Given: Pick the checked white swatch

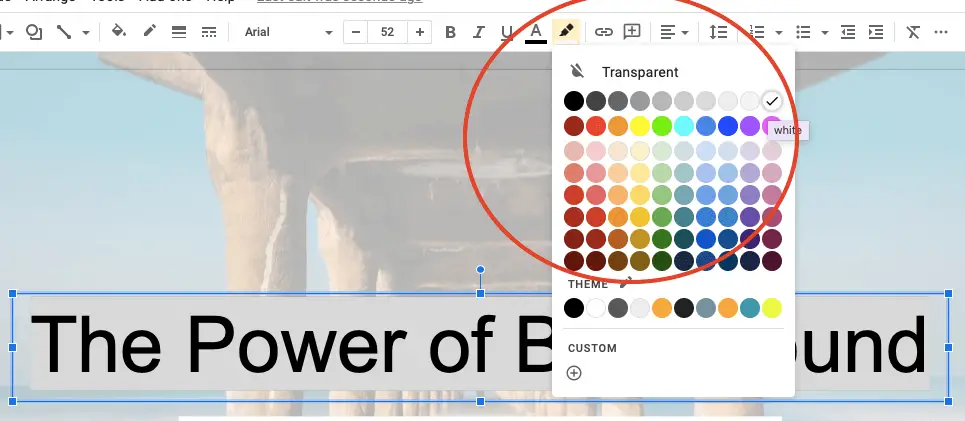Looking at the screenshot, I should [772, 101].
